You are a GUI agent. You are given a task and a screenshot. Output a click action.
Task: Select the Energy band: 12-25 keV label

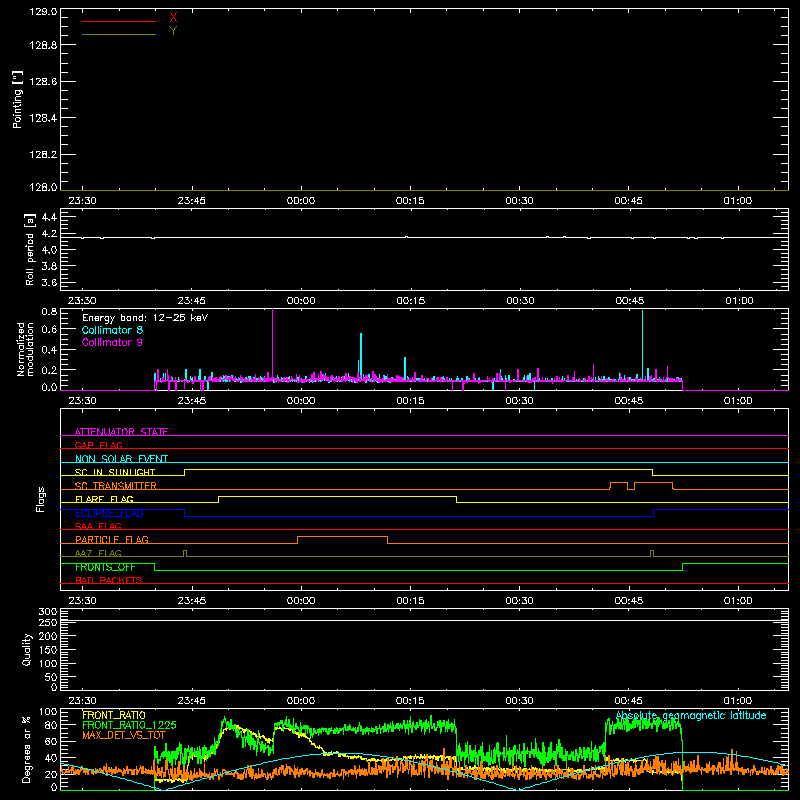[145, 318]
